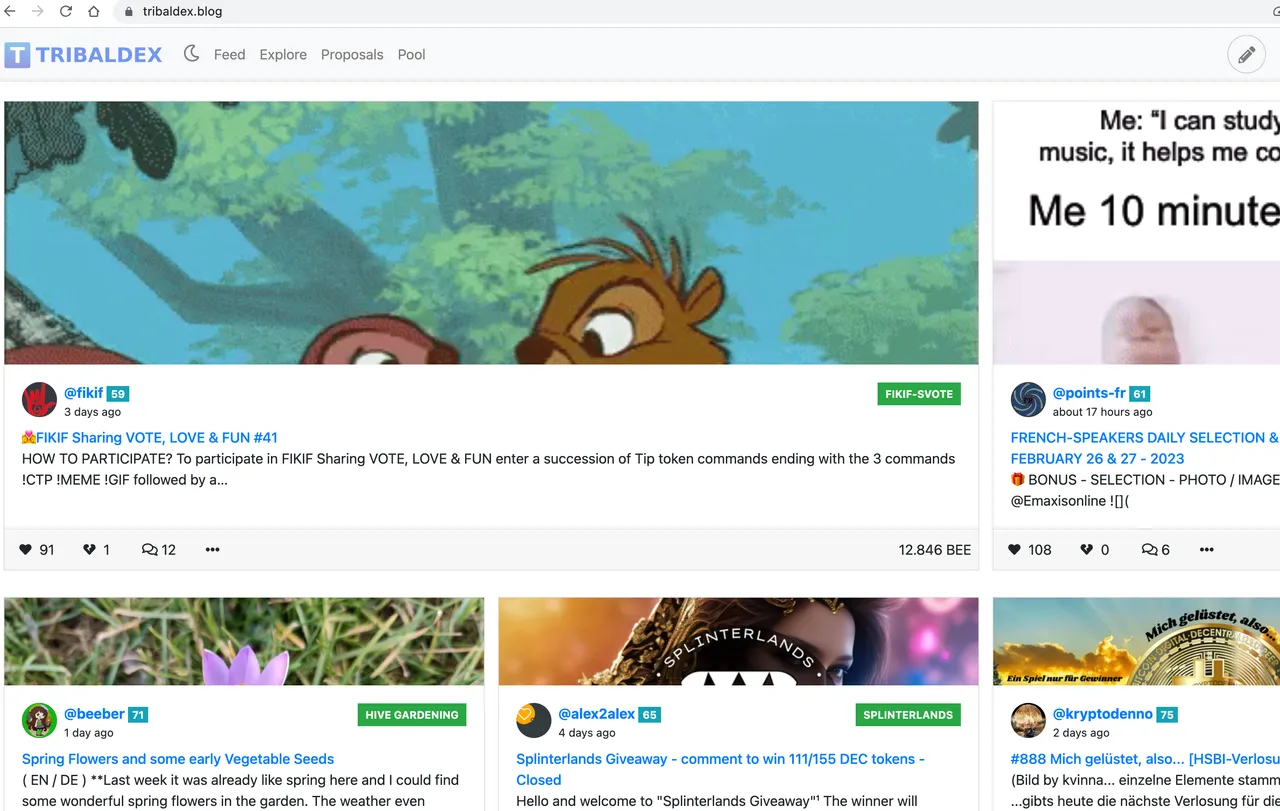Open Spring Flowers and some early Vegetable Seeds
Image resolution: width=1280 pixels, height=811 pixels.
(x=178, y=759)
